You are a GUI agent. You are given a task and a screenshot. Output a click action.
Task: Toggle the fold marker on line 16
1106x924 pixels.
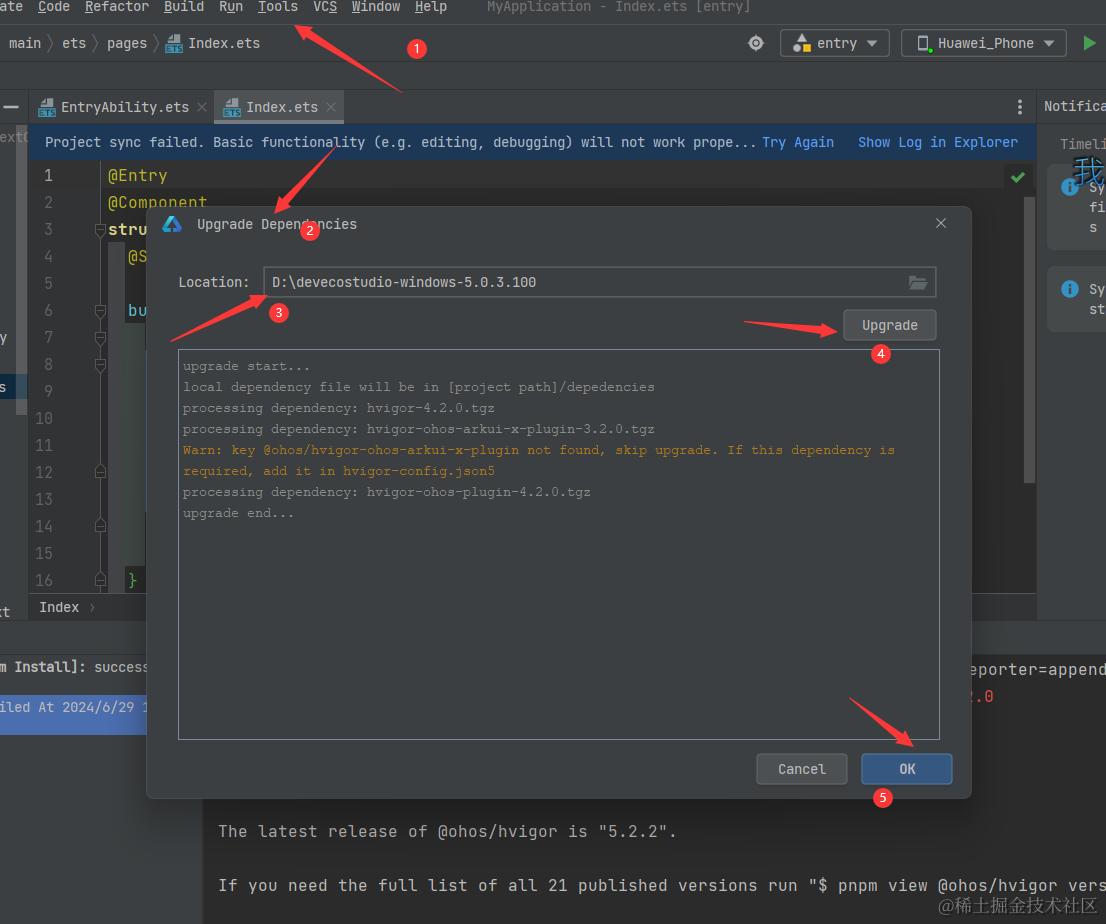pyautogui.click(x=100, y=580)
